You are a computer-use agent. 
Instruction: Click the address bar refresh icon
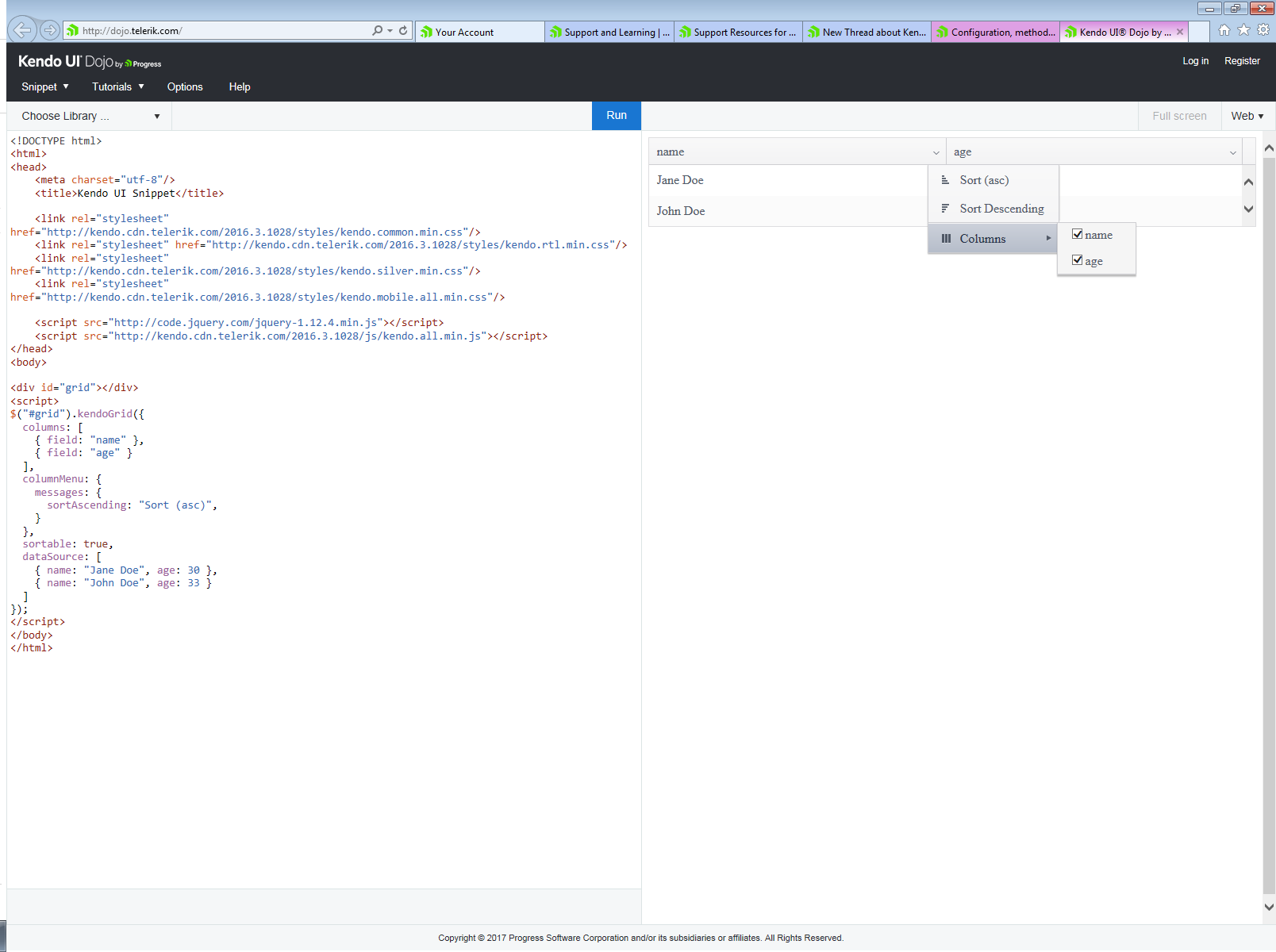coord(403,30)
